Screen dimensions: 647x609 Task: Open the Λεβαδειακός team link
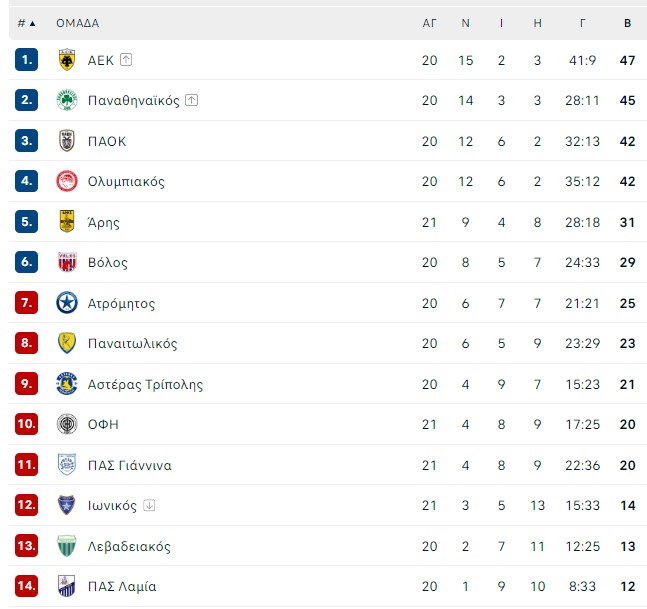(129, 546)
